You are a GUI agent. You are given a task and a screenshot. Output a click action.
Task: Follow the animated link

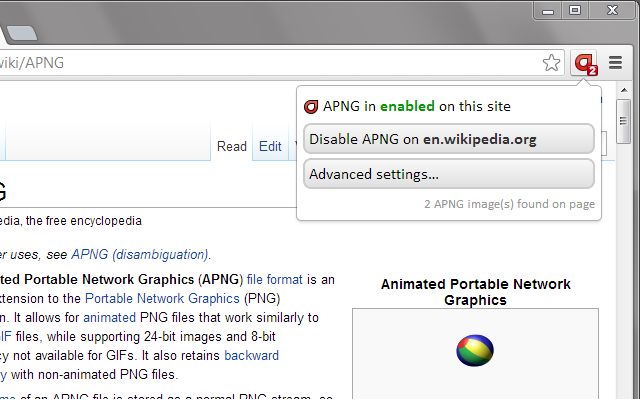point(109,318)
